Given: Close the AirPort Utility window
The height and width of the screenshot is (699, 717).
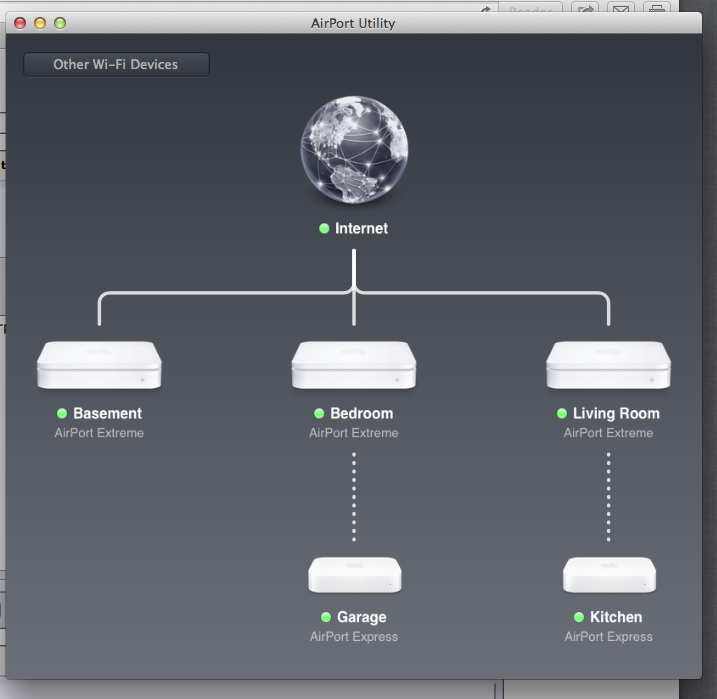Looking at the screenshot, I should pyautogui.click(x=20, y=23).
